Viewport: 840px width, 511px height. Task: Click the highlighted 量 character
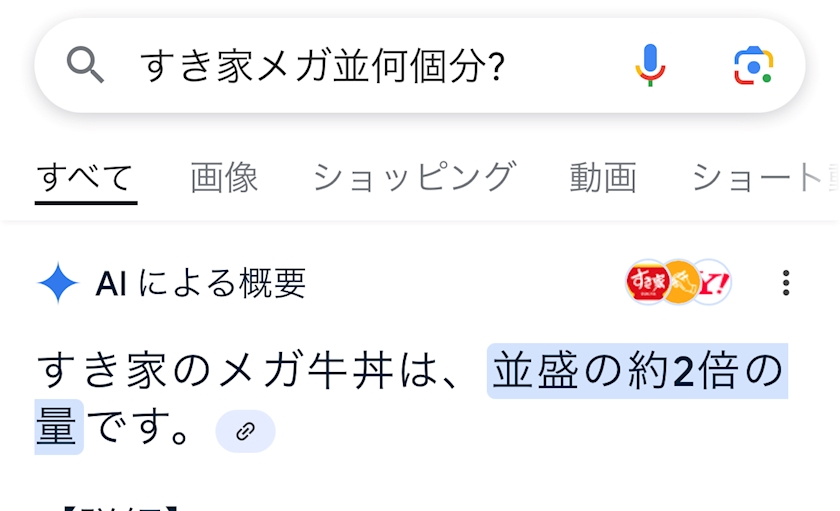pos(58,428)
